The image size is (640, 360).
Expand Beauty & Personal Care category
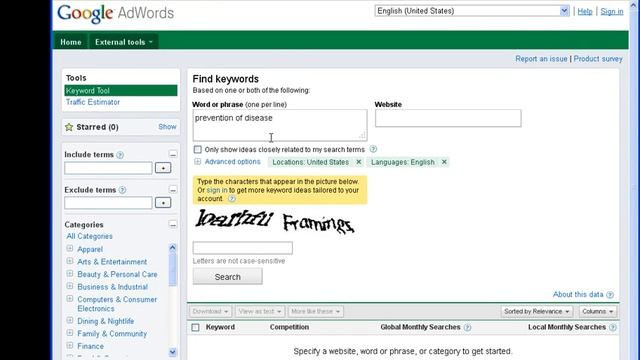(70, 273)
